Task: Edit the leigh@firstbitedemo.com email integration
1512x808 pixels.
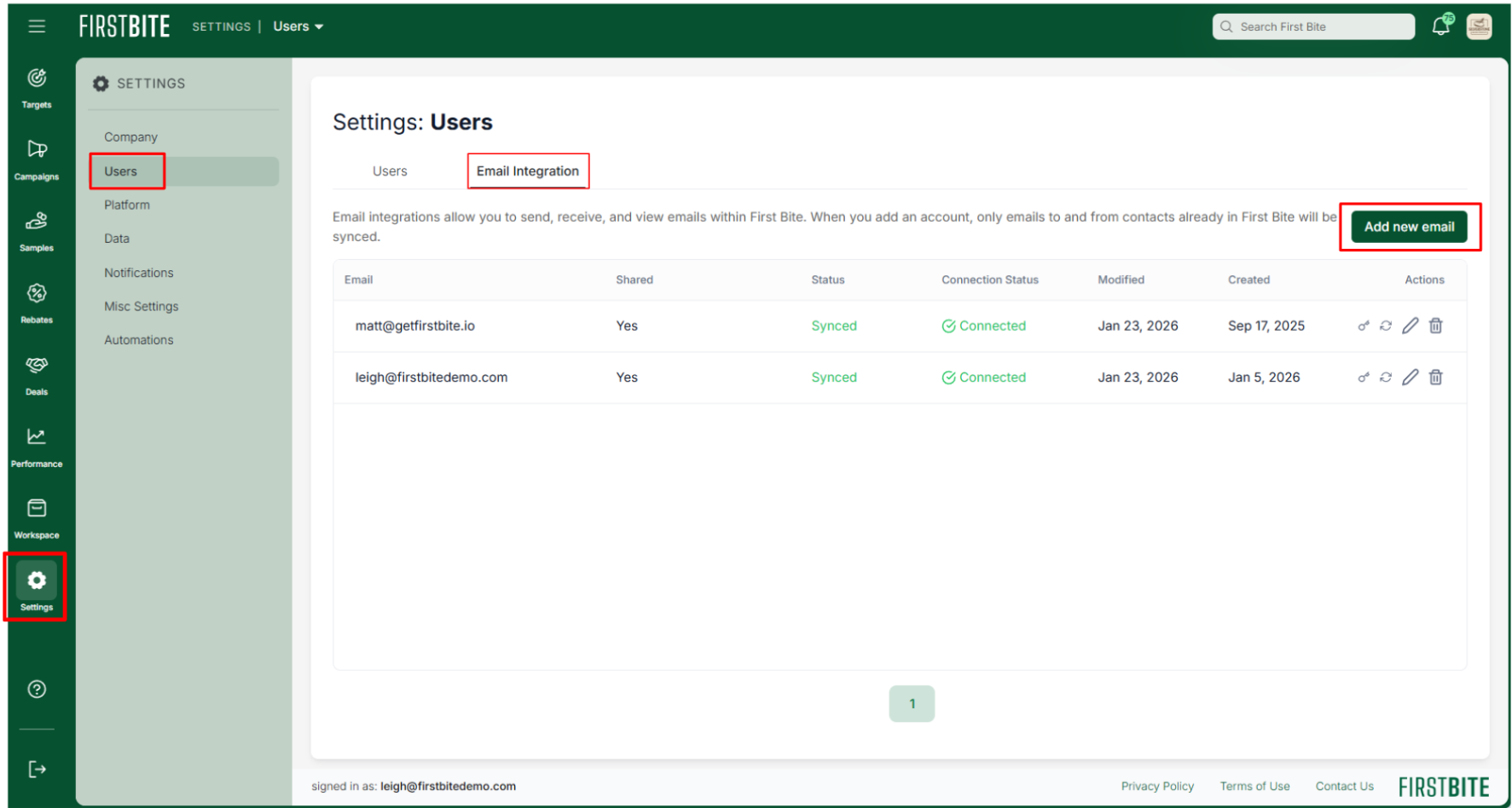Action: pos(1411,377)
